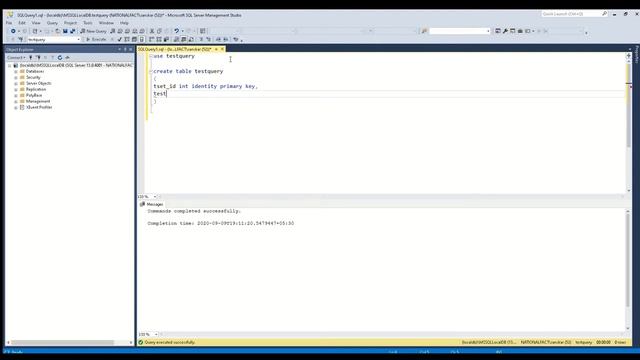Select the Messages results tab
Viewport: 640px width, 360px height.
click(151, 204)
